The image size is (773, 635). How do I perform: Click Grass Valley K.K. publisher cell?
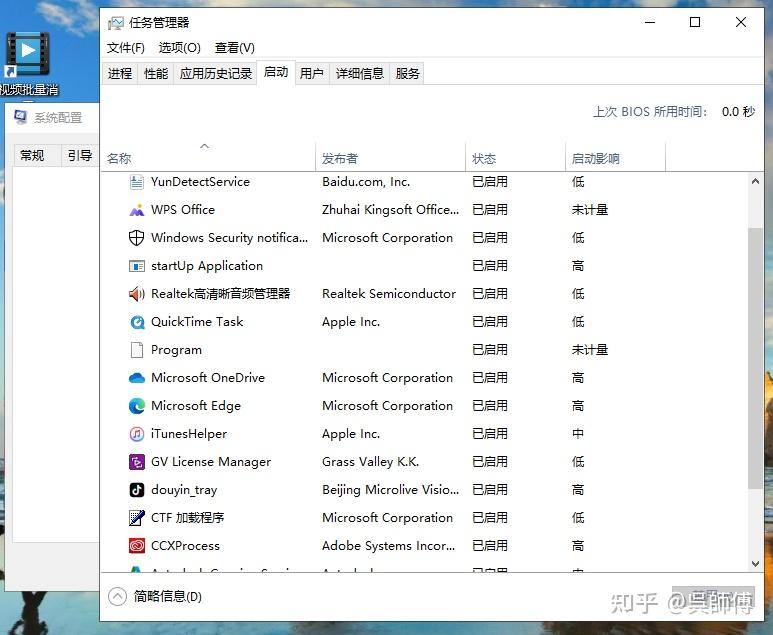(x=370, y=462)
